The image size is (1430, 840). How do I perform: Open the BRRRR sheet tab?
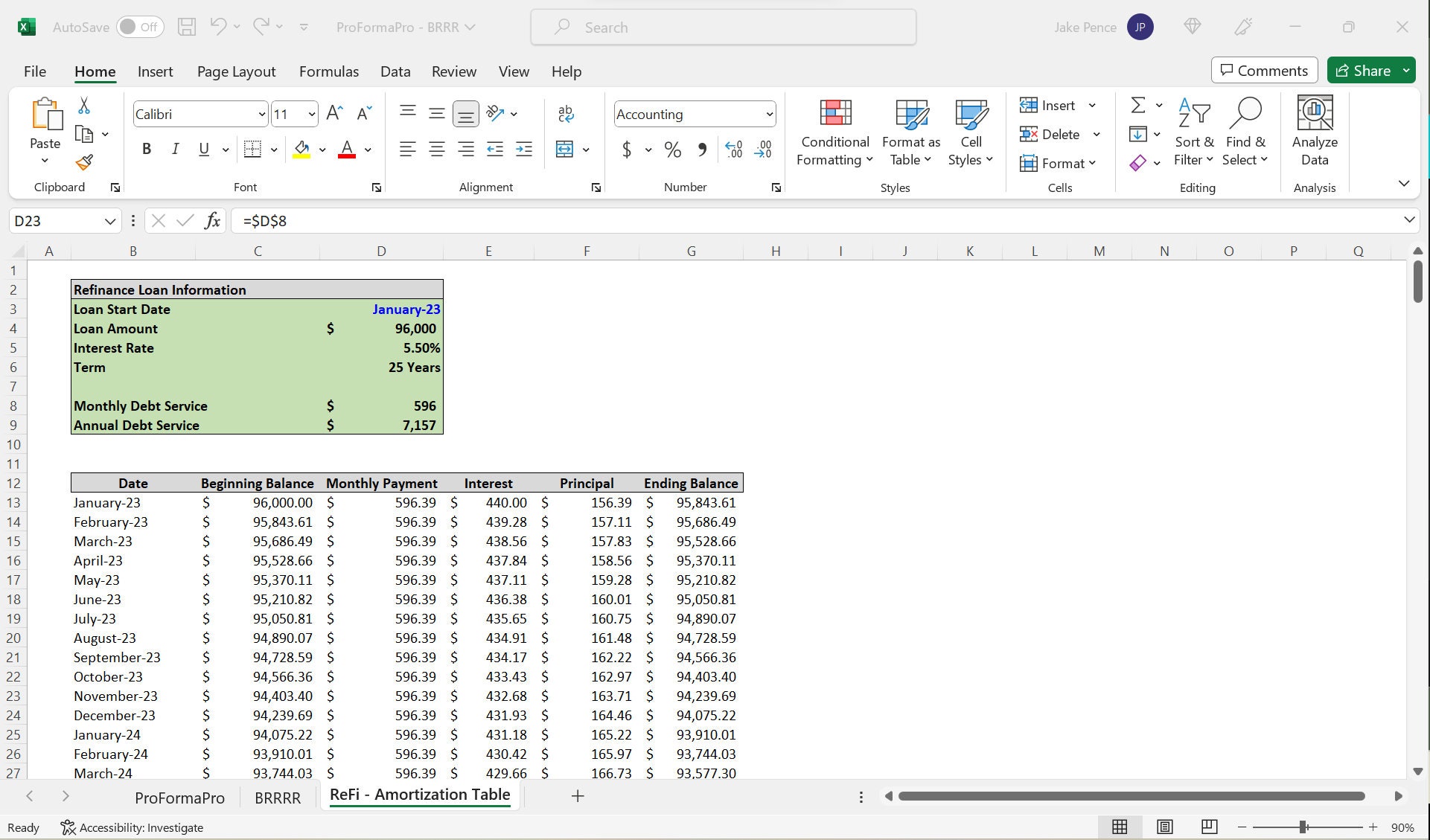277,797
